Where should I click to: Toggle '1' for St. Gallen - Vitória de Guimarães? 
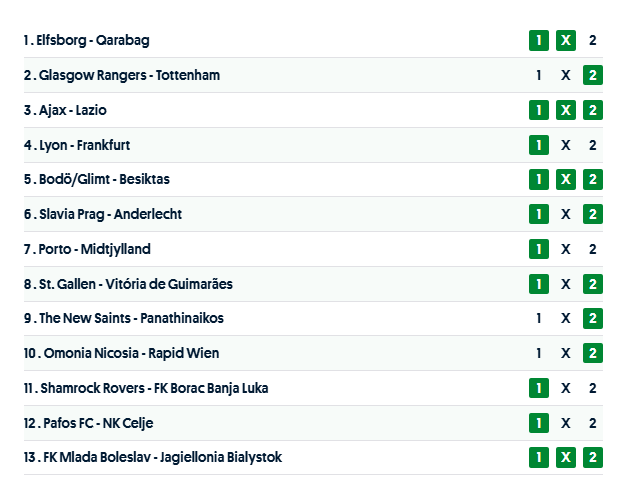click(x=539, y=284)
